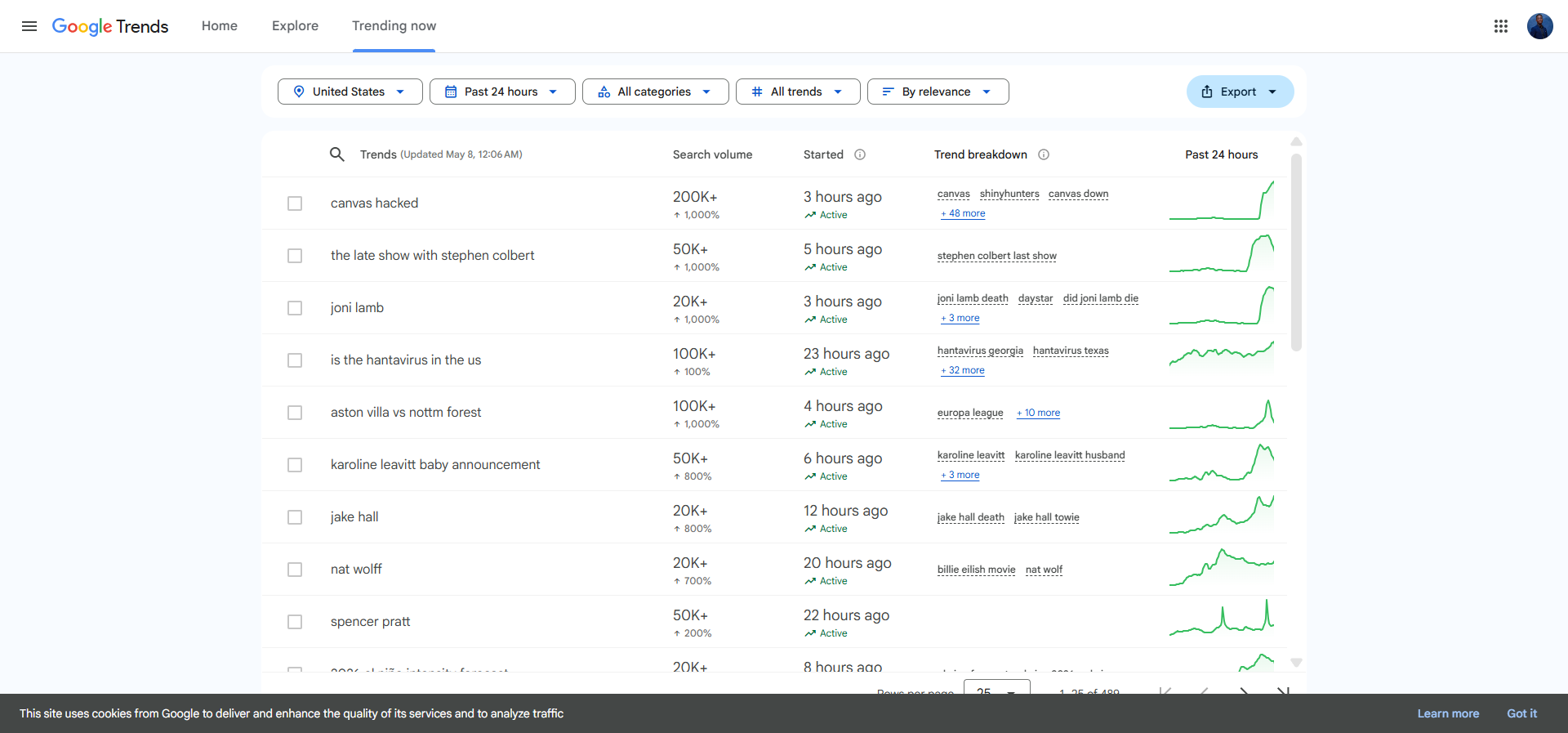Click the spencer pratt trend title

(x=370, y=622)
